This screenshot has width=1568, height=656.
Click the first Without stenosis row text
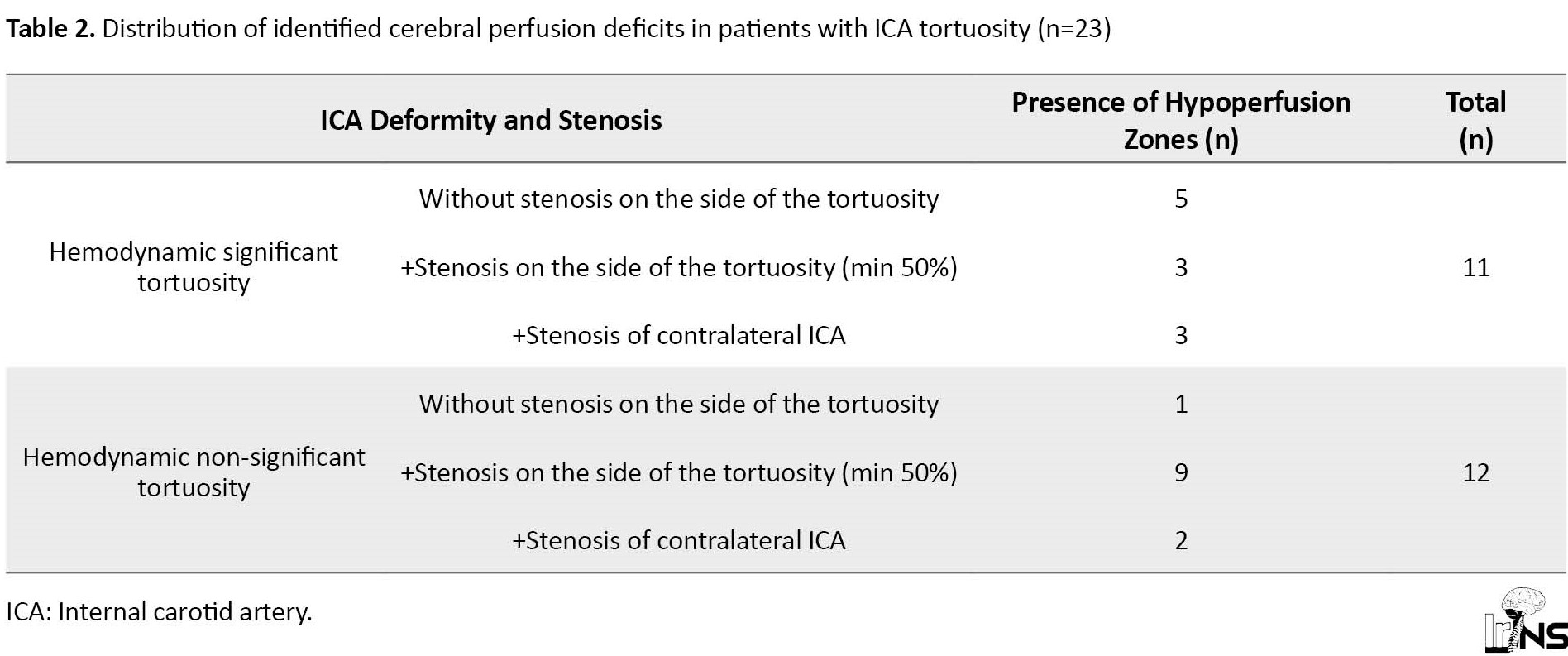(x=679, y=199)
